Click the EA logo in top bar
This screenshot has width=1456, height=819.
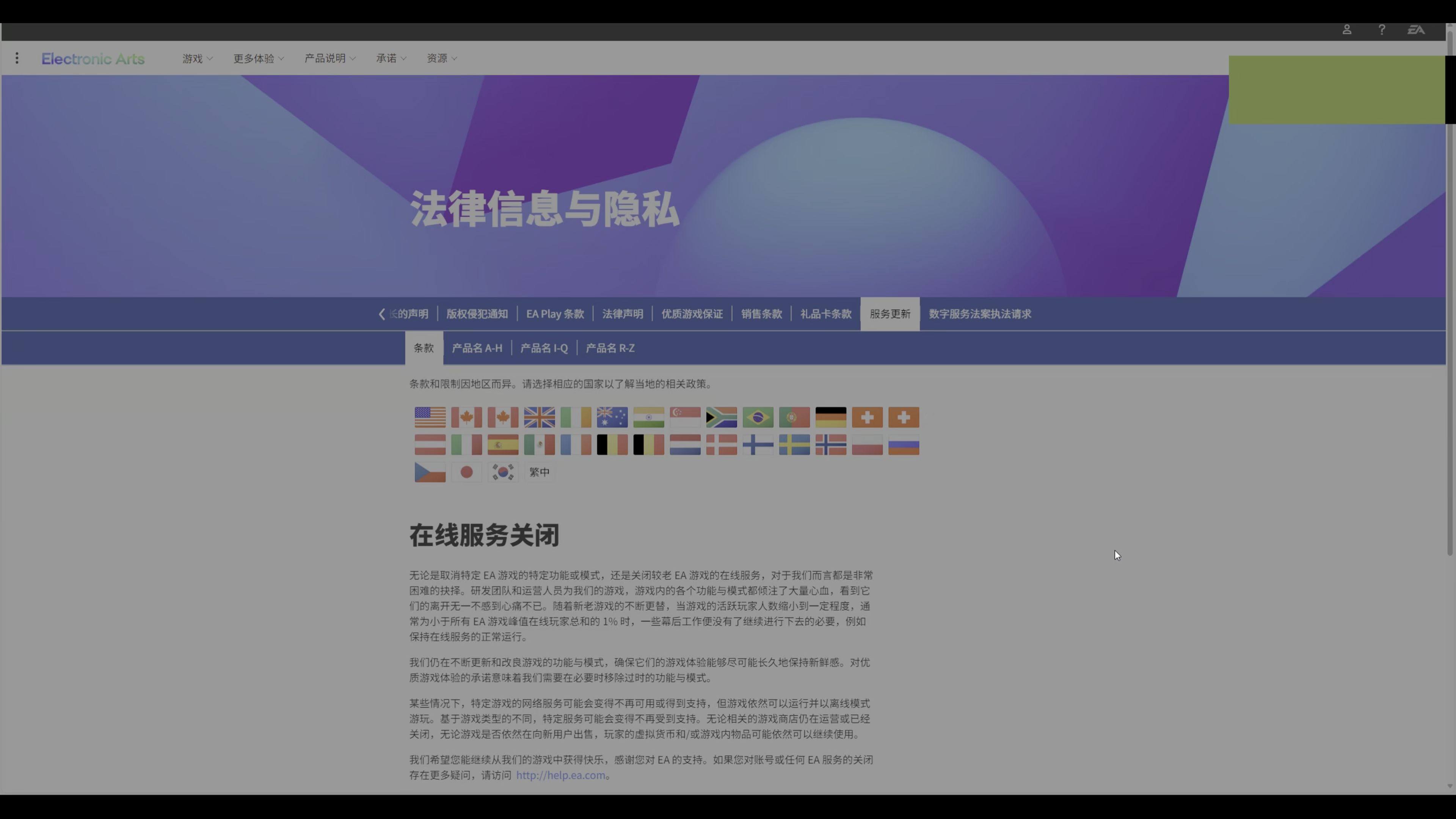pos(1416,30)
